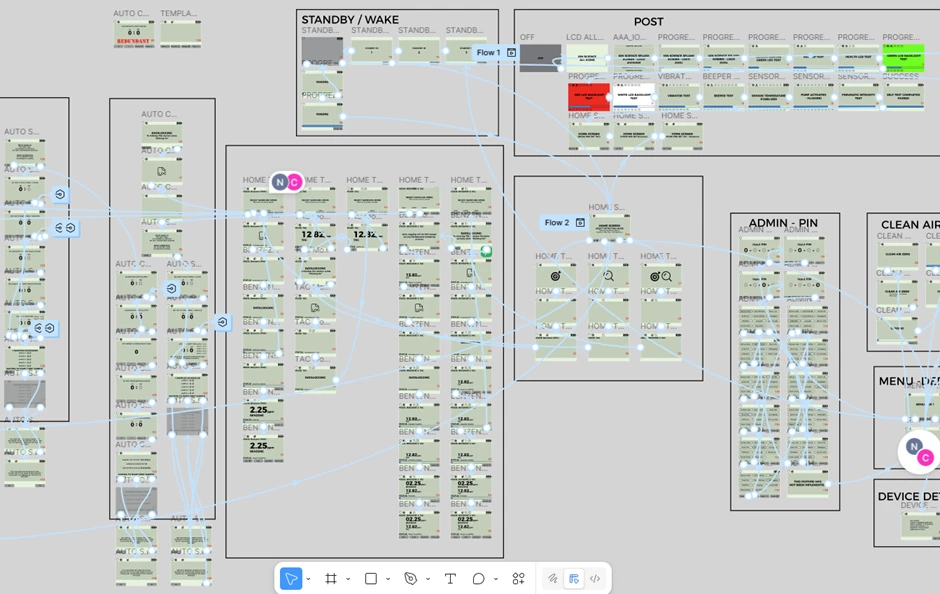This screenshot has height=594, width=940.
Task: Click the pink C avatar above the HOME frames
Action: pos(294,182)
